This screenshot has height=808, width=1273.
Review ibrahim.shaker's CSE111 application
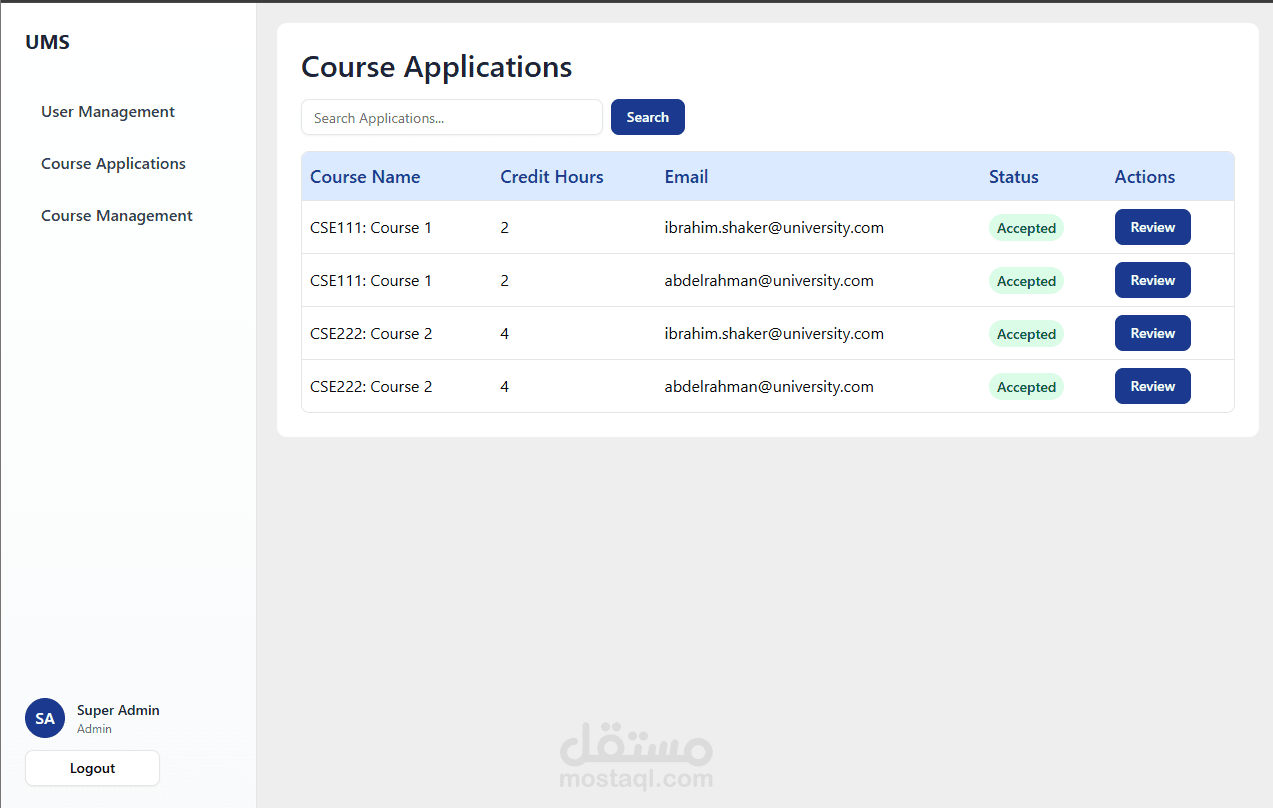pyautogui.click(x=1153, y=227)
